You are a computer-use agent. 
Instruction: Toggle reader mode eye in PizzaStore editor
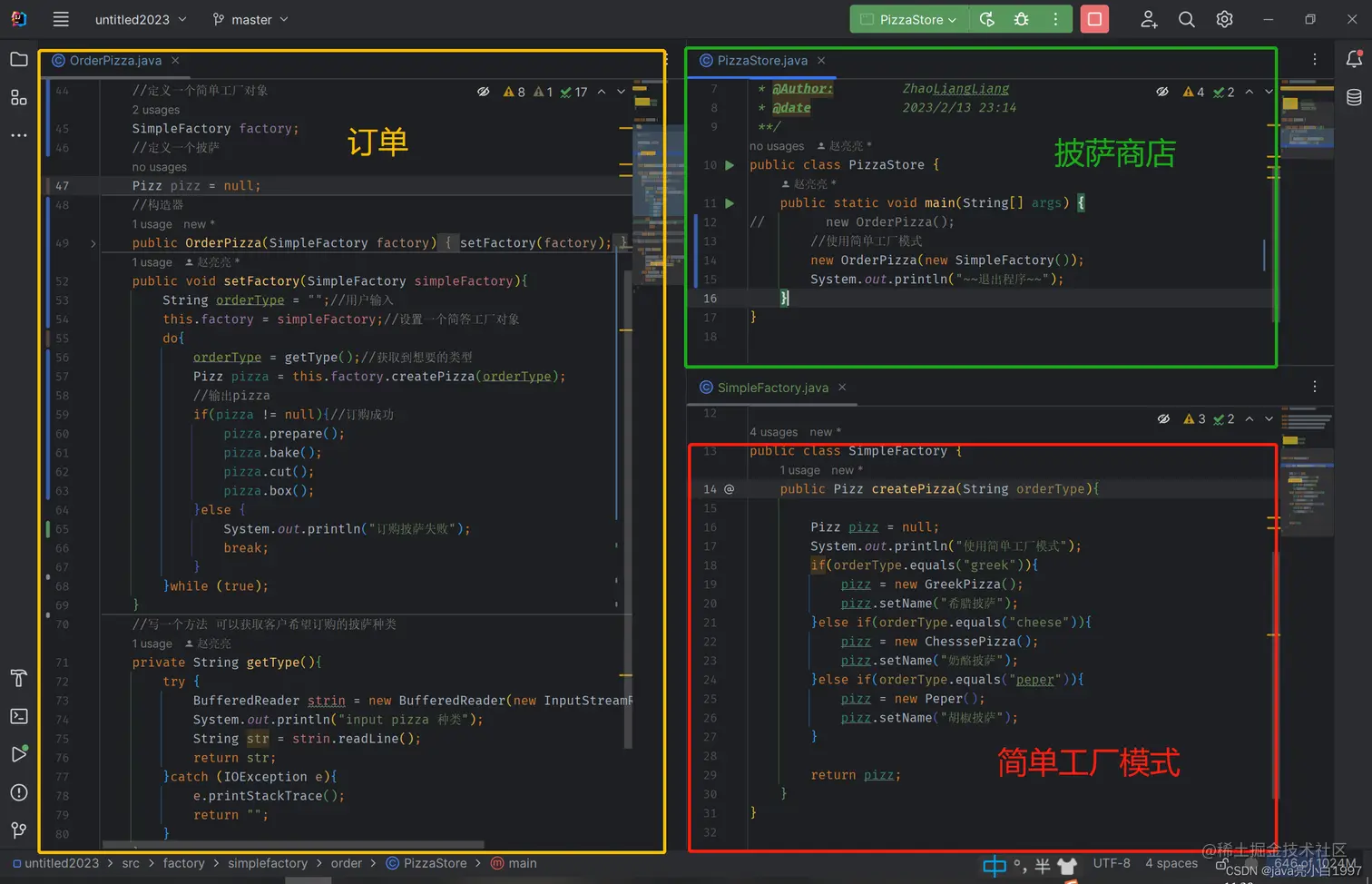tap(1162, 92)
